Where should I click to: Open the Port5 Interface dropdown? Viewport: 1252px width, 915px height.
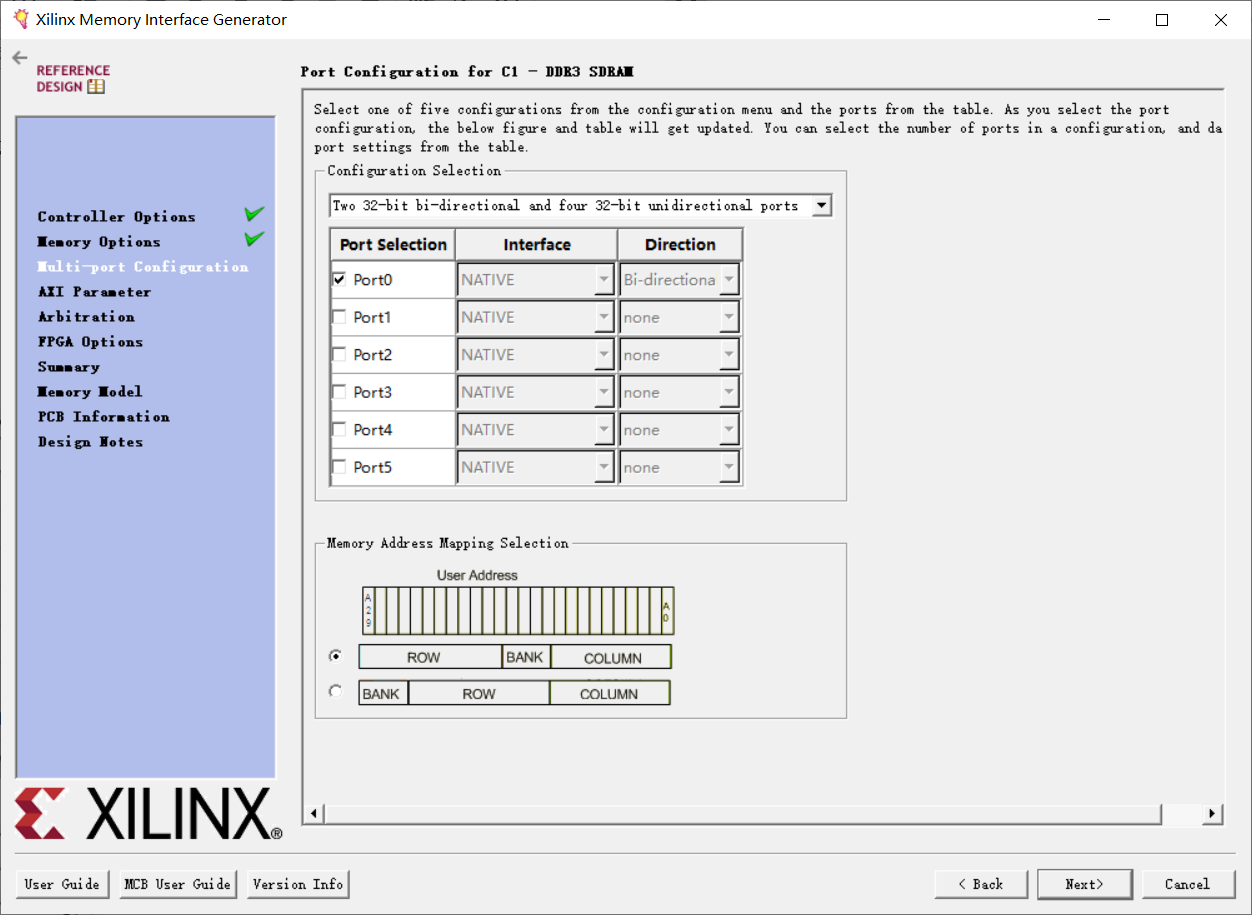pos(536,467)
